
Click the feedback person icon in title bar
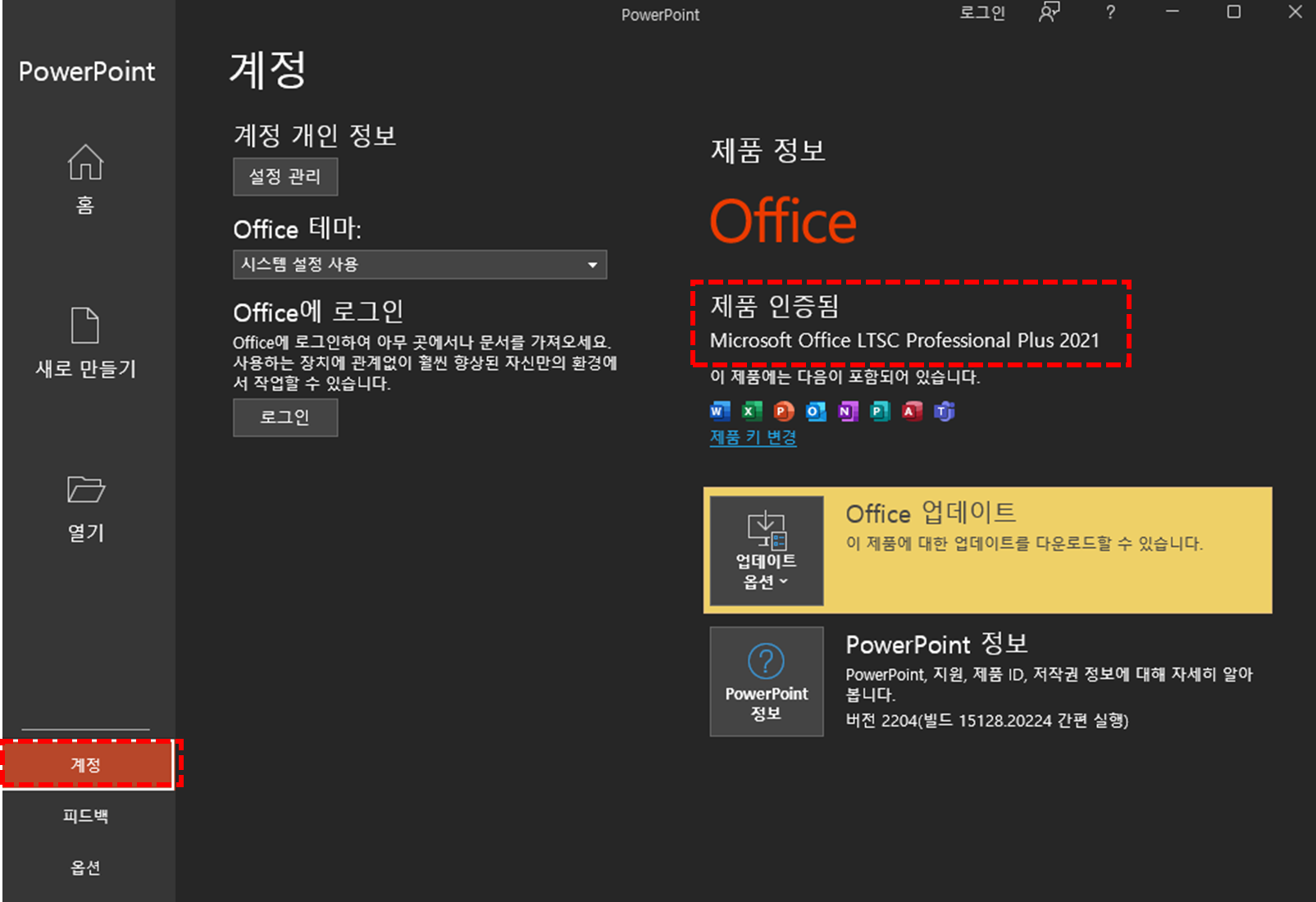(x=1050, y=12)
